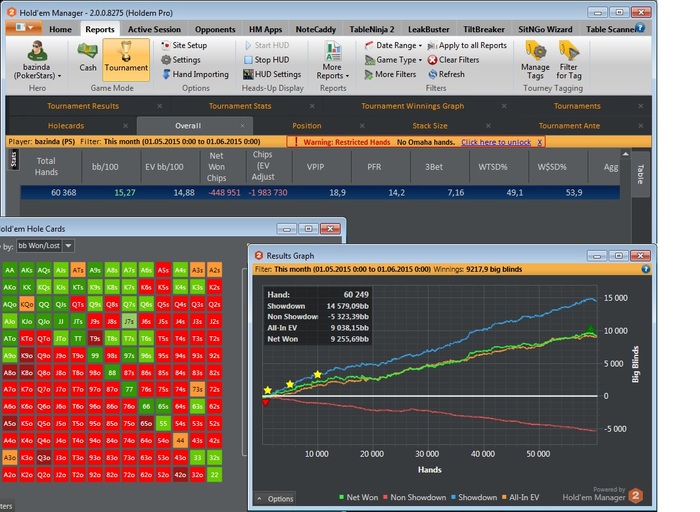The height and width of the screenshot is (512, 700).
Task: Click the 'Click here to unlock' link
Action: tap(496, 142)
